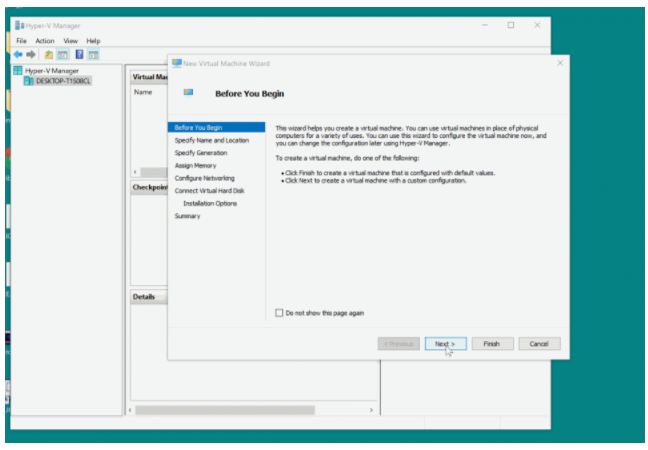The width and height of the screenshot is (648, 450).
Task: Cancel the New Virtual Machine Wizard
Action: click(539, 344)
